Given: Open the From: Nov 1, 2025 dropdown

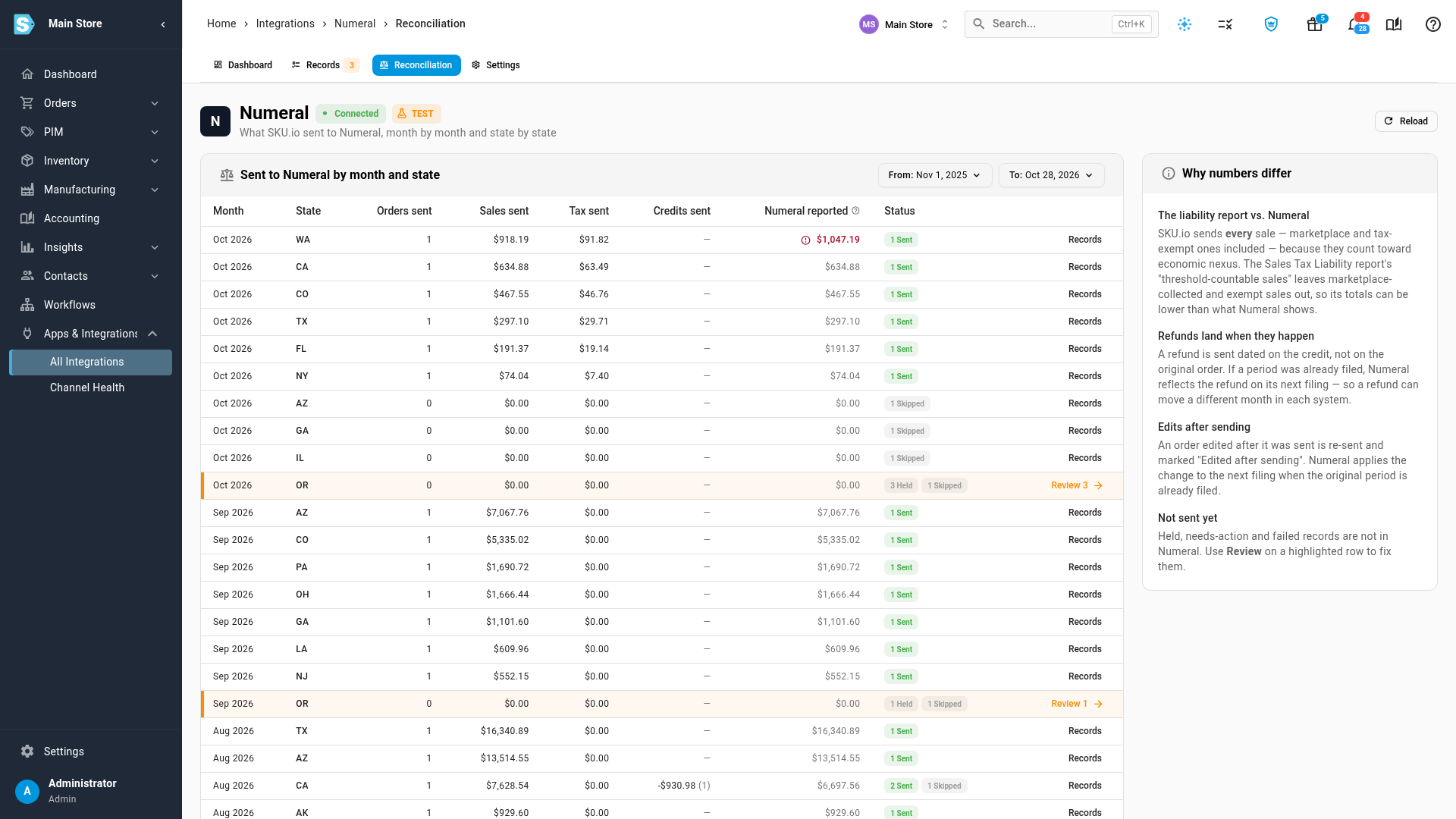Looking at the screenshot, I should point(935,175).
